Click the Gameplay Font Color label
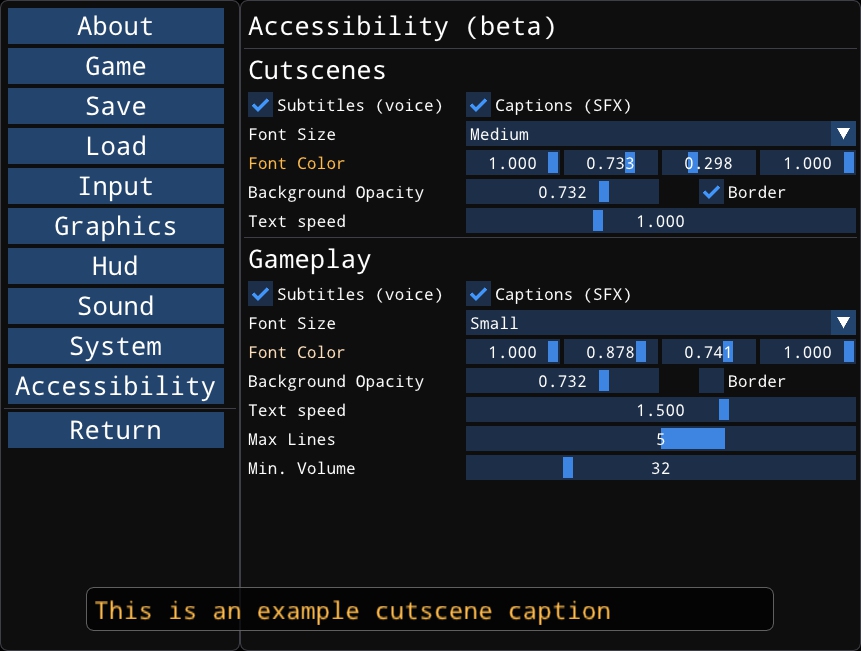 coord(297,352)
